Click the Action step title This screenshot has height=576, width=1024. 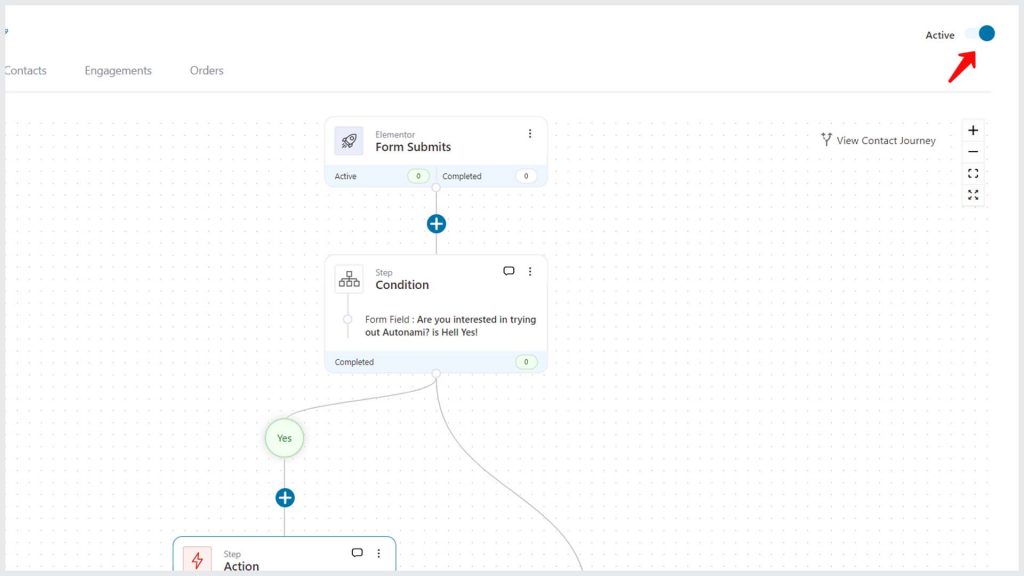point(241,566)
